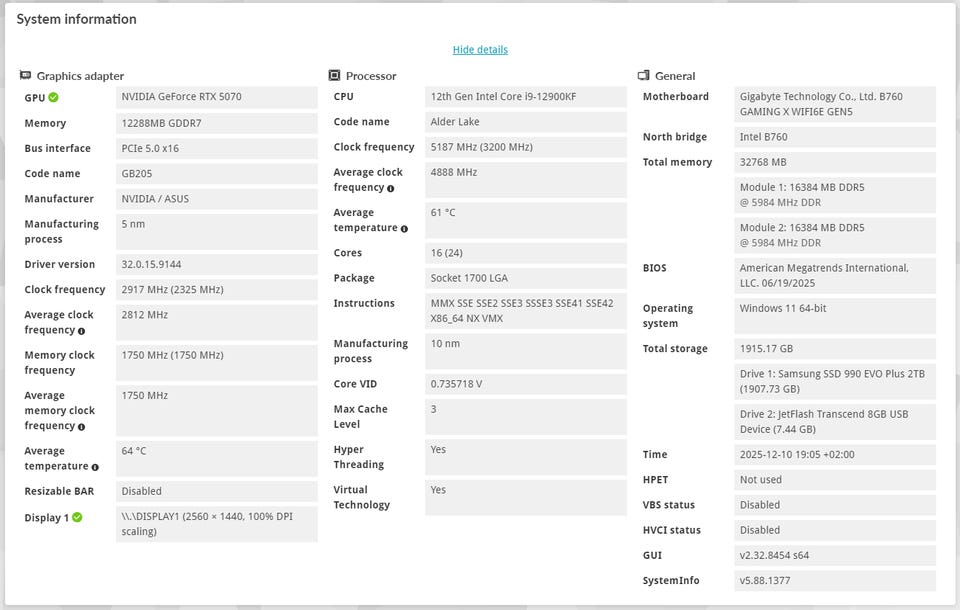Select the 2917 MHz (2325 MHz) clock value
Image resolution: width=960 pixels, height=610 pixels.
point(217,289)
